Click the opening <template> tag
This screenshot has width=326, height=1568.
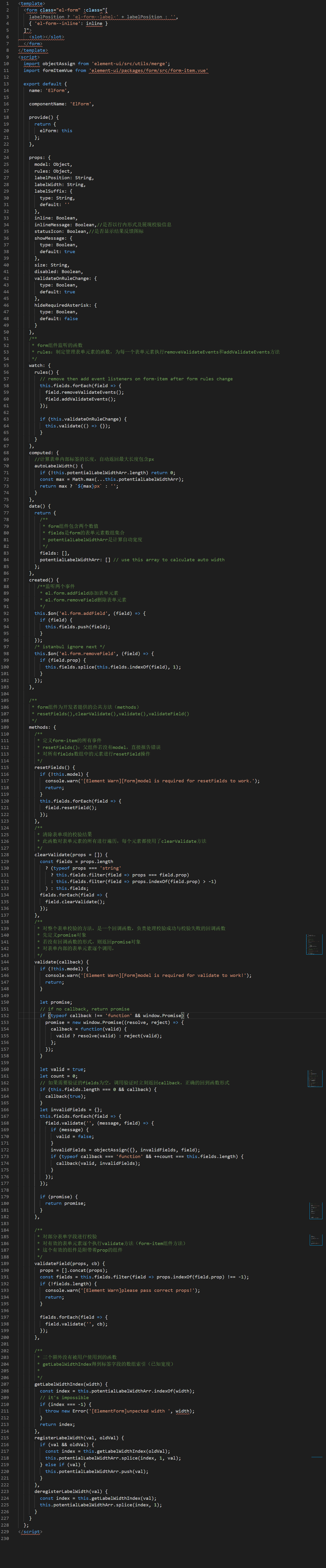coord(32,4)
